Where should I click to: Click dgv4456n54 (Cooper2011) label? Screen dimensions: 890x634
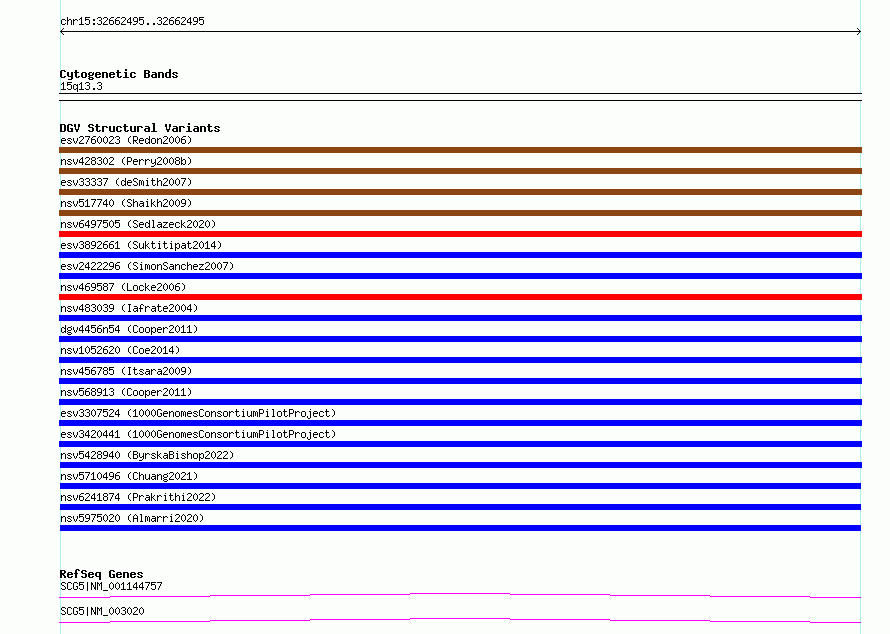pyautogui.click(x=129, y=329)
